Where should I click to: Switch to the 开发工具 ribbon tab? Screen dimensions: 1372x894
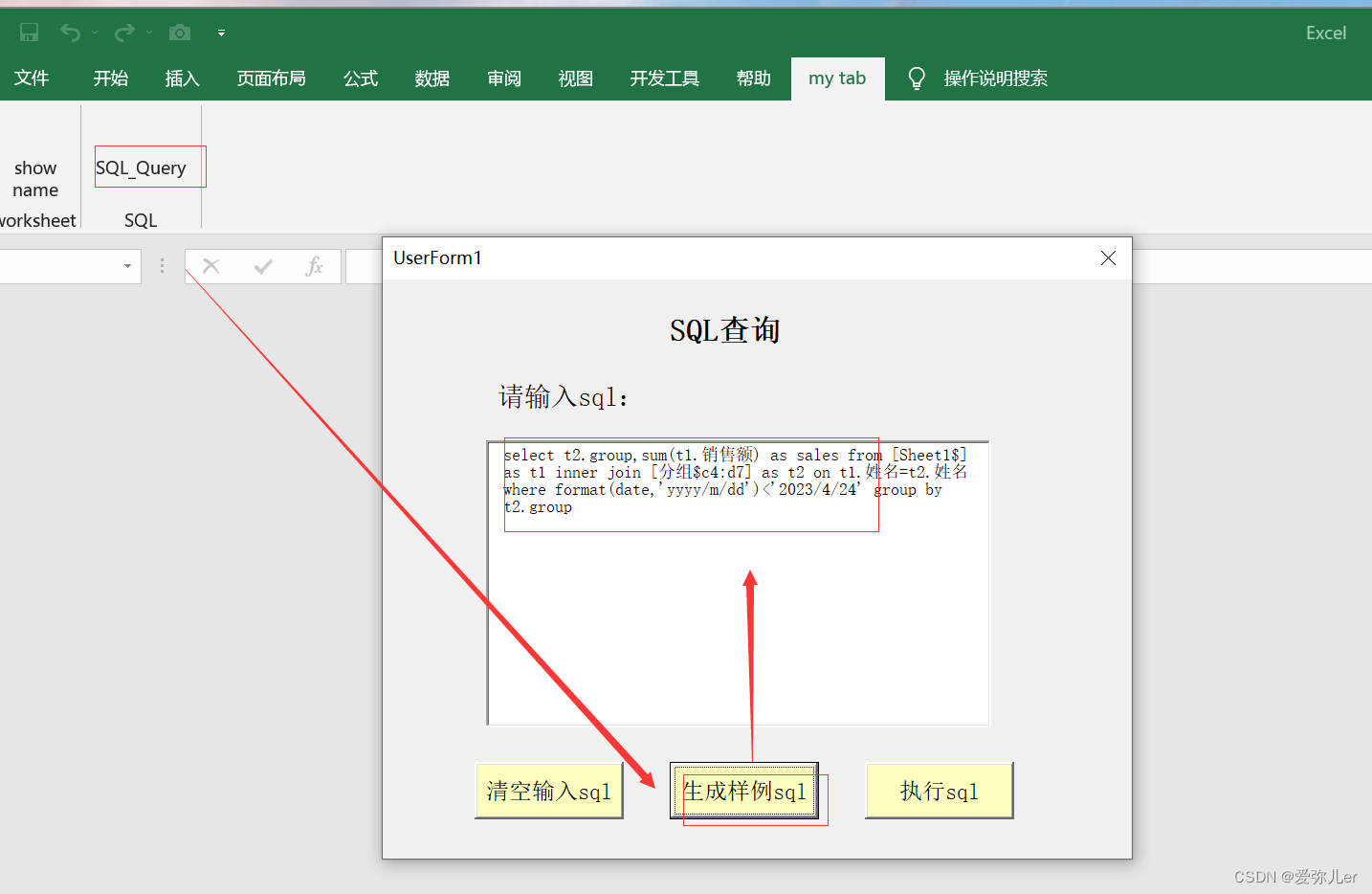[x=665, y=78]
